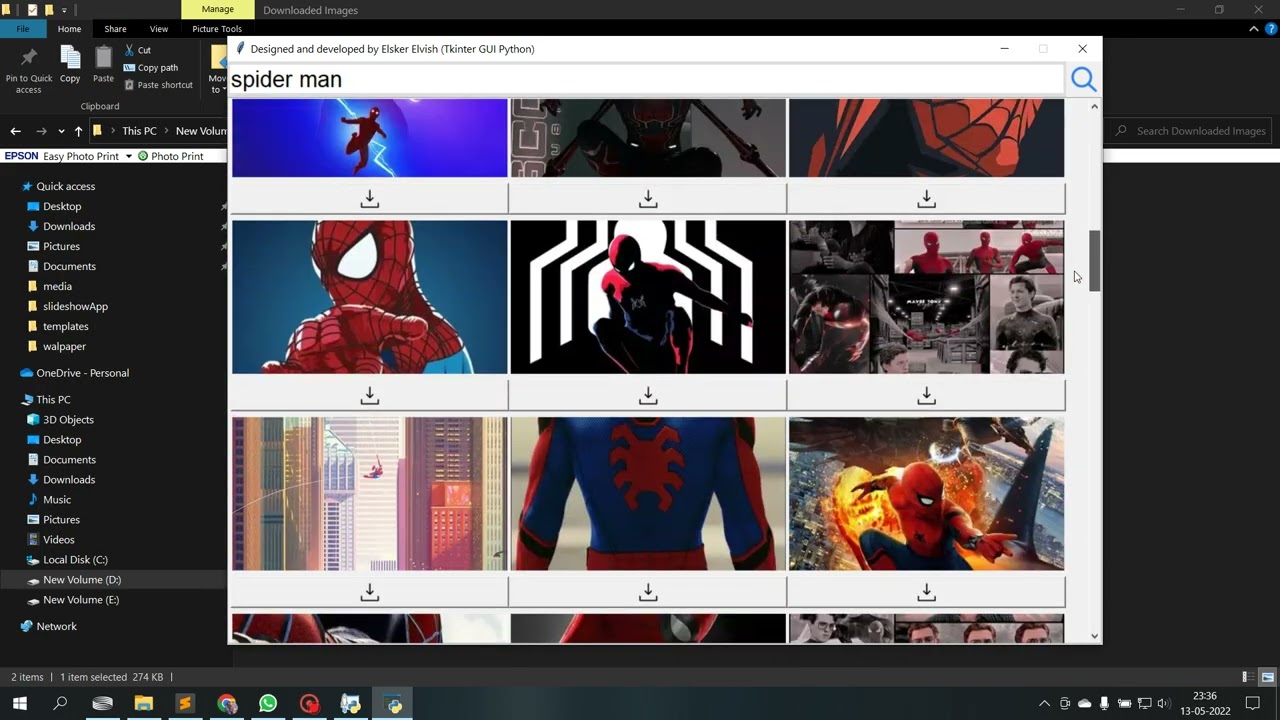
Task: Download the black and white silhouette wallpaper
Action: (x=648, y=396)
